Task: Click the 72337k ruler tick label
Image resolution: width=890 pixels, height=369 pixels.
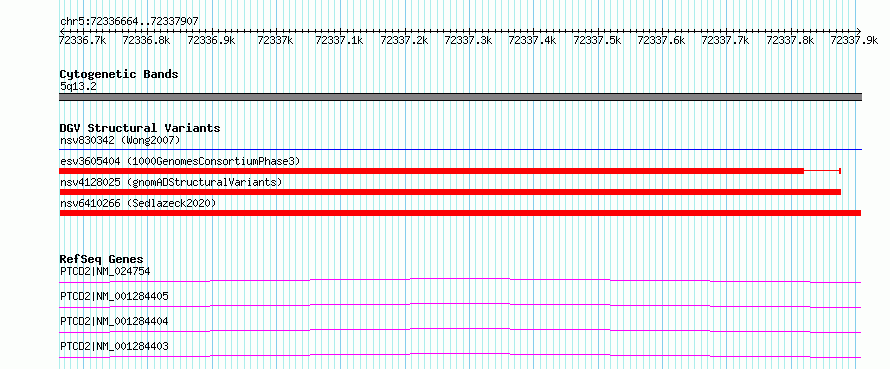Action: click(275, 40)
